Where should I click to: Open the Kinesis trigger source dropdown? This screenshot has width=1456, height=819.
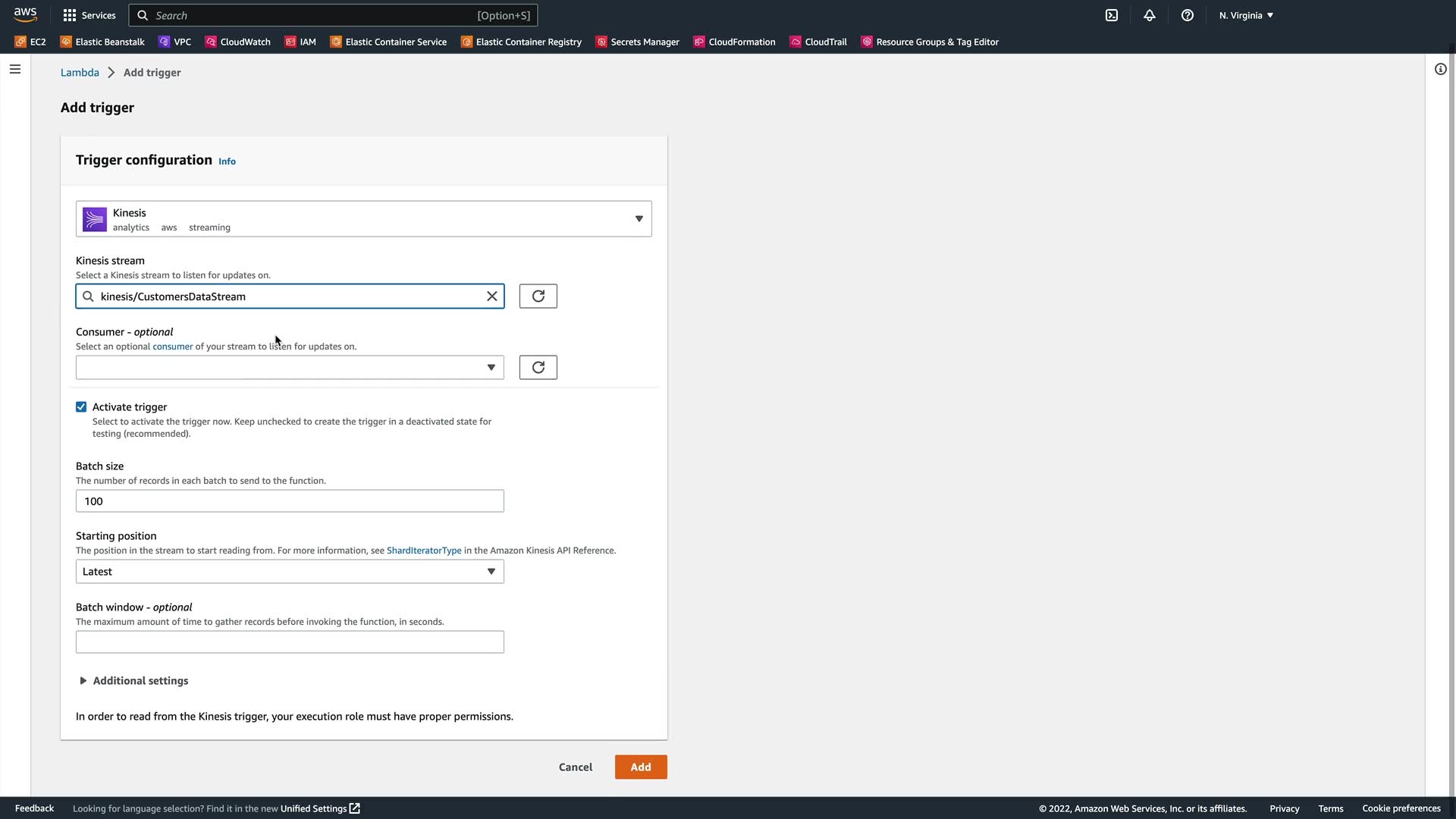(364, 219)
